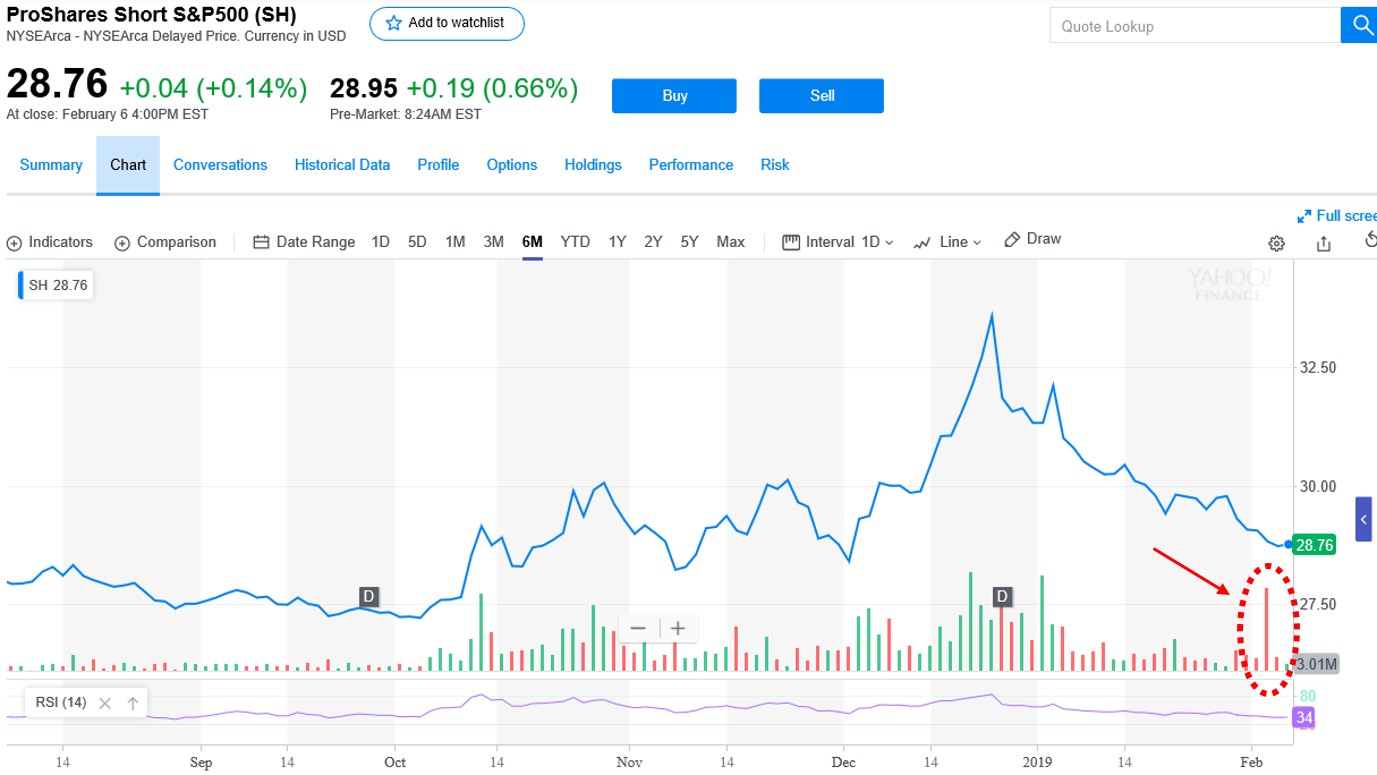Click the ProShares Short S&P500 (SH) title
This screenshot has height=775, width=1377.
coord(151,16)
